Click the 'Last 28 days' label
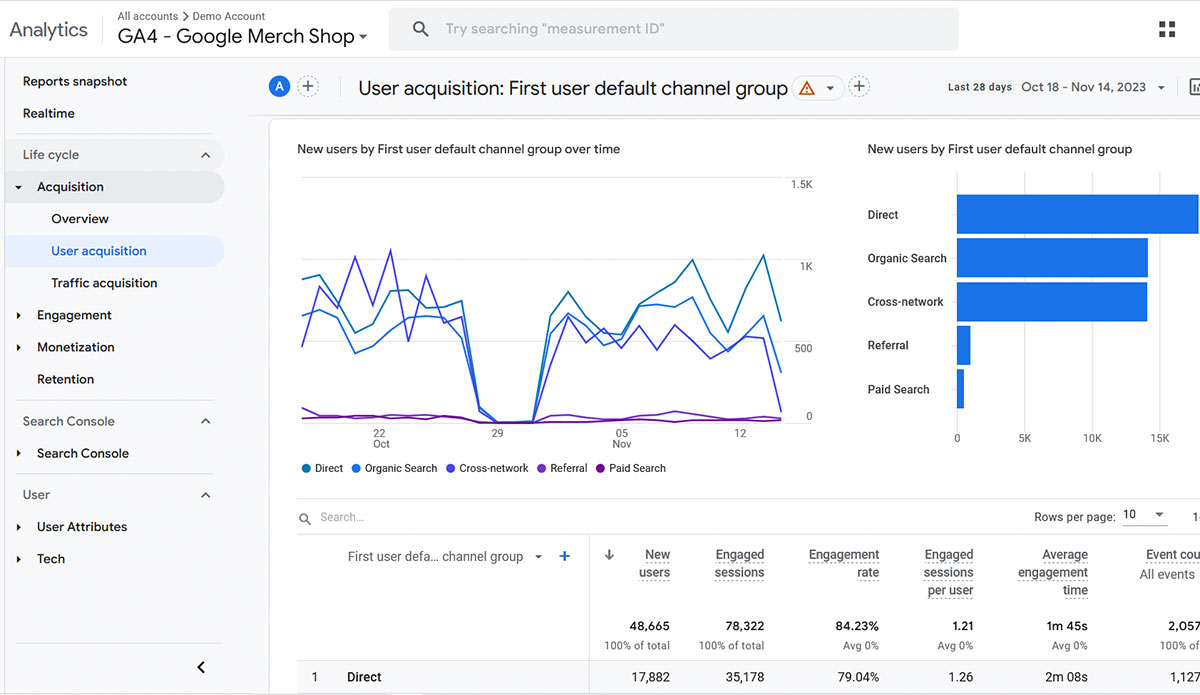 coord(980,87)
